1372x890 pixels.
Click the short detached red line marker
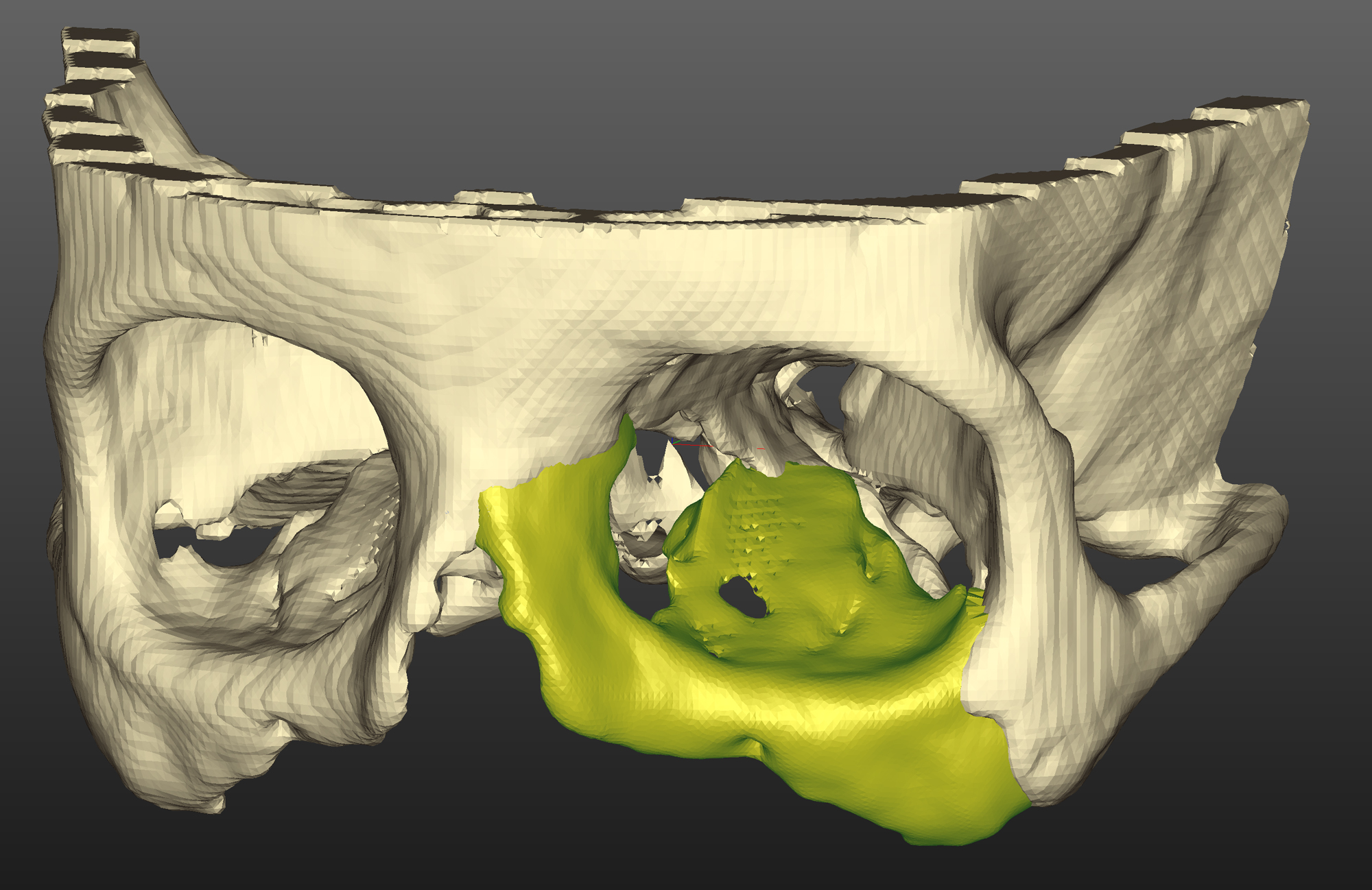(761, 448)
